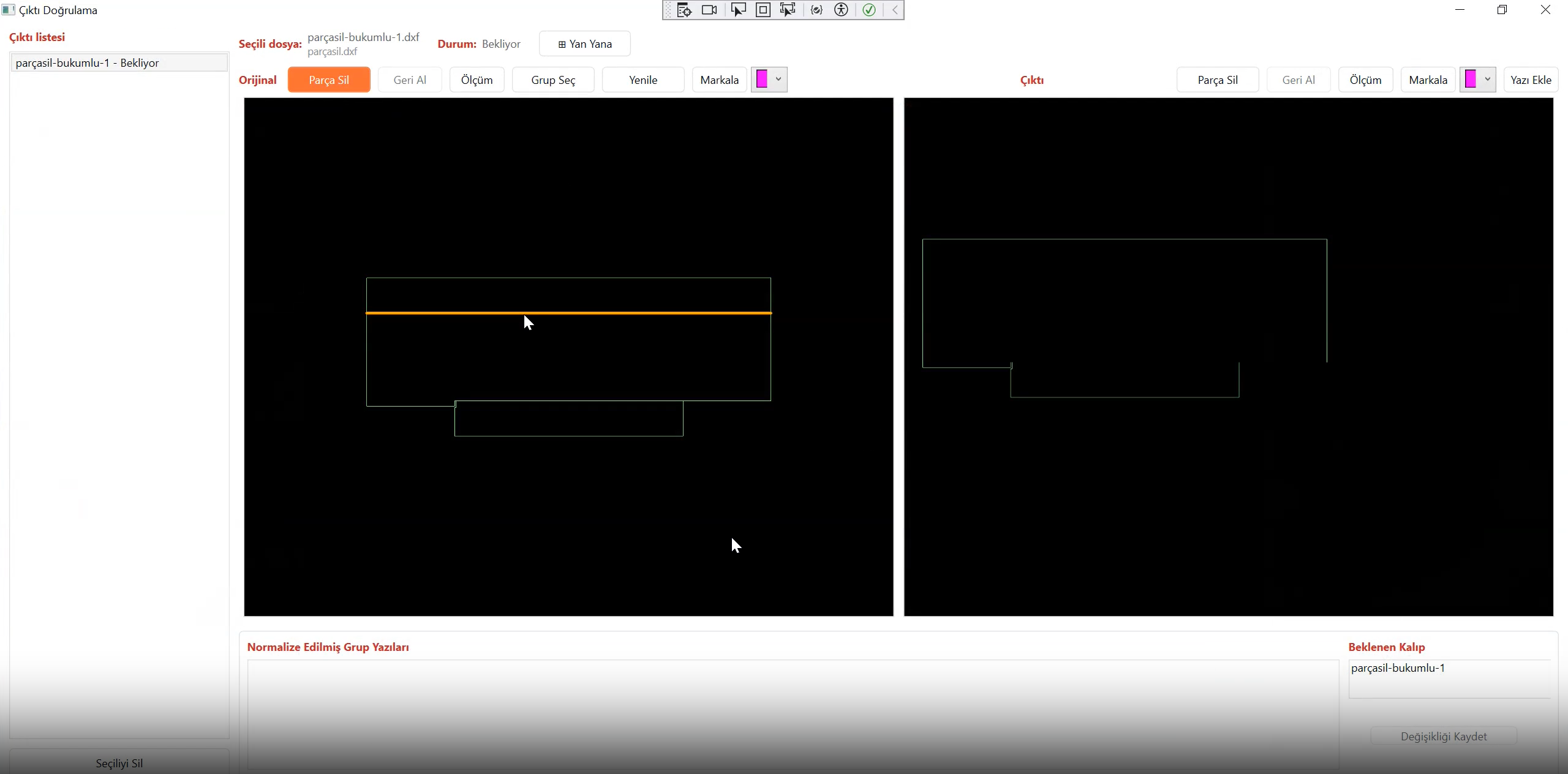The width and height of the screenshot is (1568, 774).
Task: Click the magenta swatch in Çıktı toolbar
Action: coord(1471,80)
